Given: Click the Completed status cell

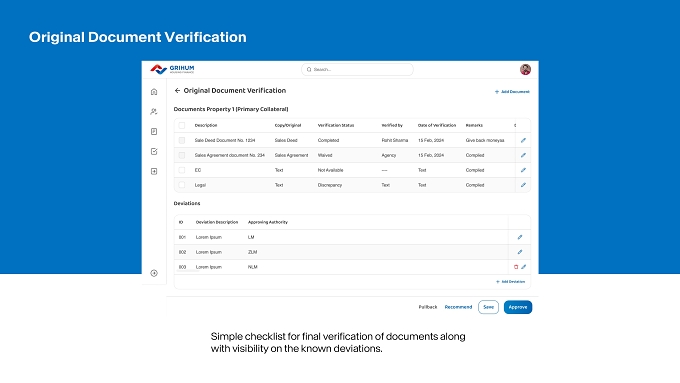Looking at the screenshot, I should pos(328,140).
